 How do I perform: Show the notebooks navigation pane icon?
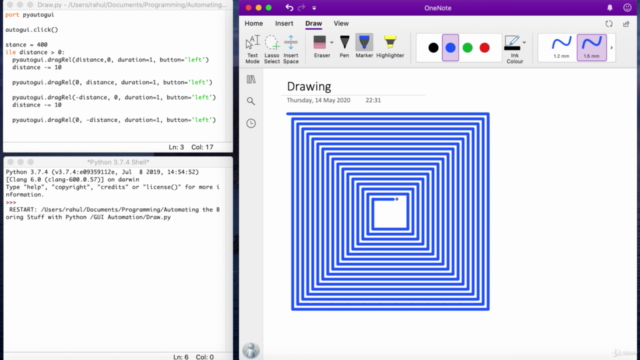click(x=251, y=79)
